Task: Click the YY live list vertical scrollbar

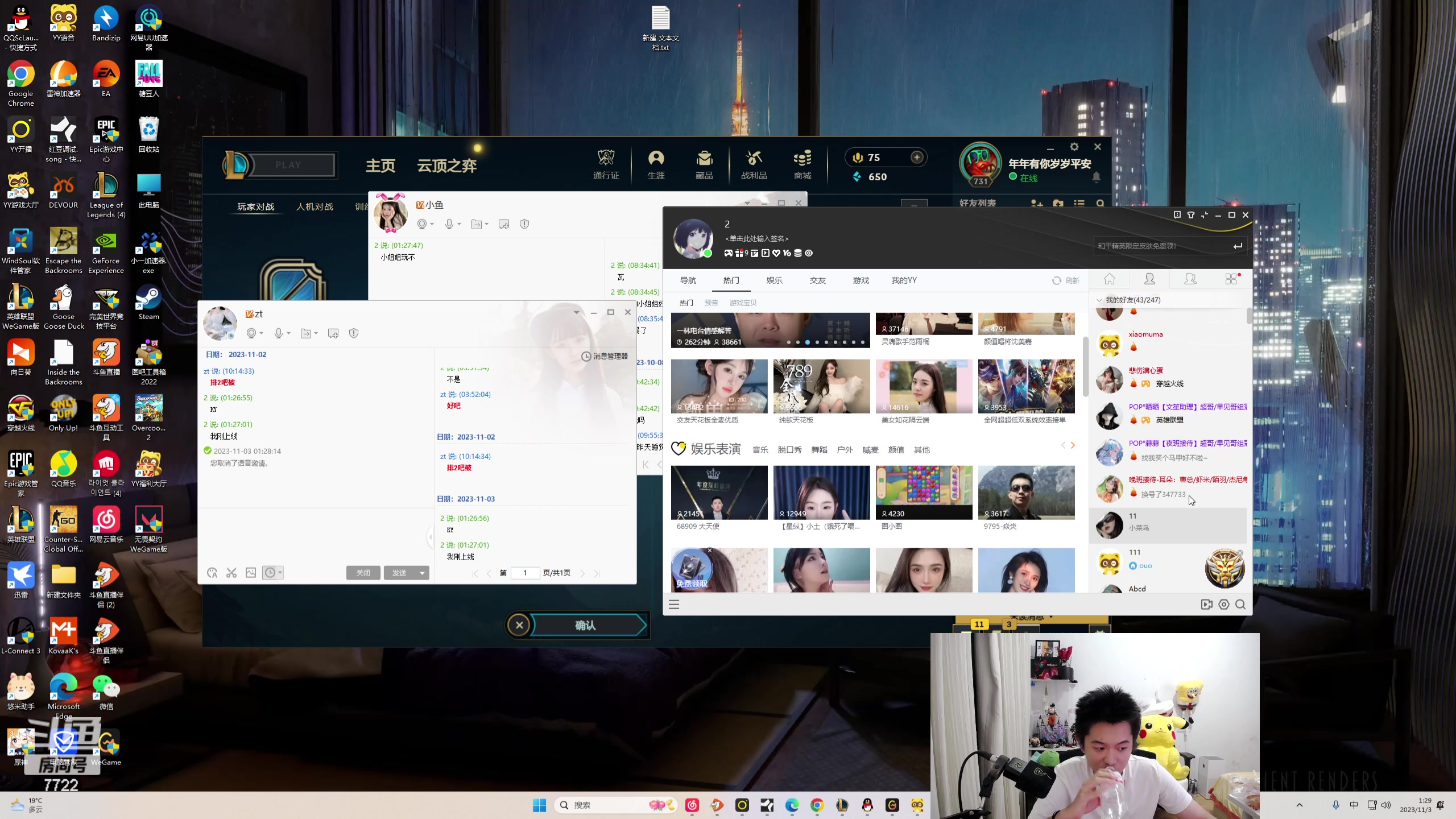Action: 1085,367
